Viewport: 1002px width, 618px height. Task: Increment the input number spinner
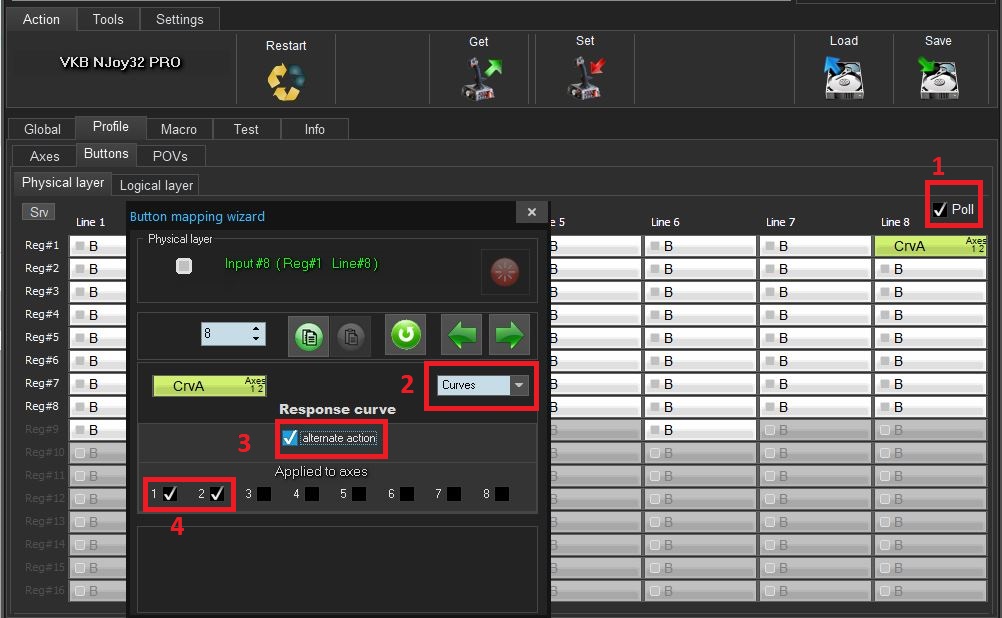click(257, 328)
